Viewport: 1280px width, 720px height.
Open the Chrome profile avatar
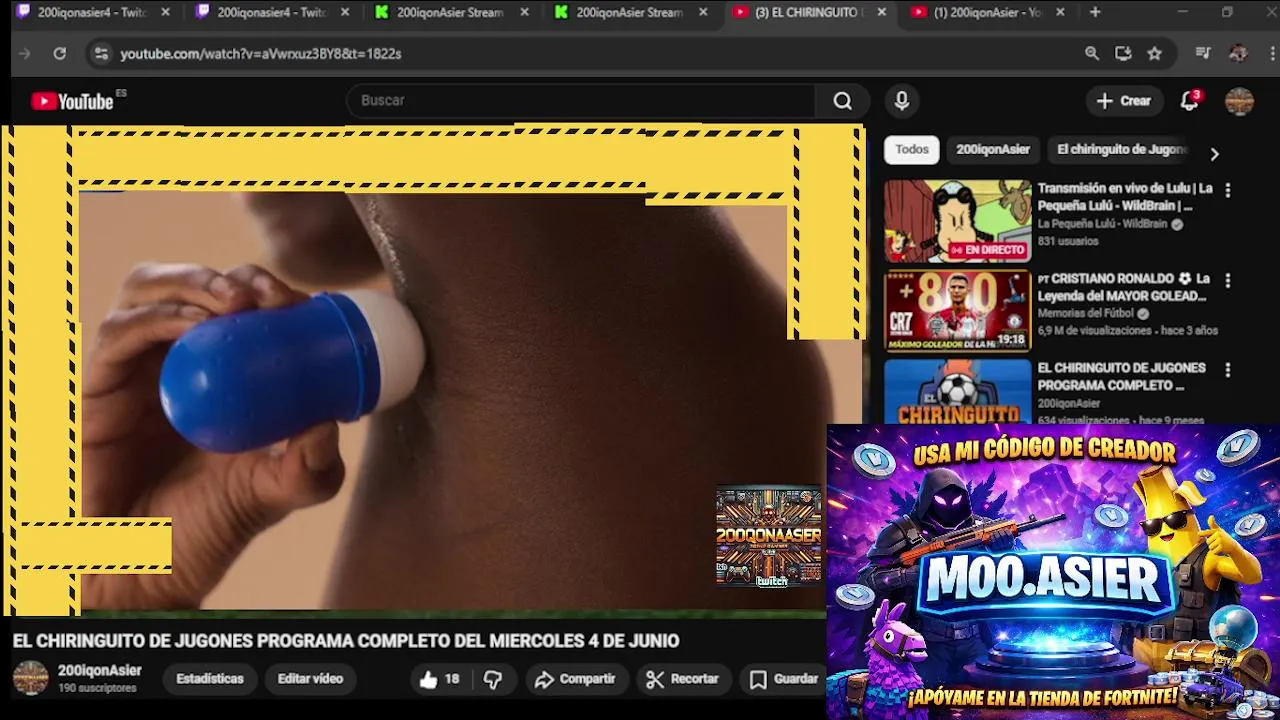[x=1238, y=54]
